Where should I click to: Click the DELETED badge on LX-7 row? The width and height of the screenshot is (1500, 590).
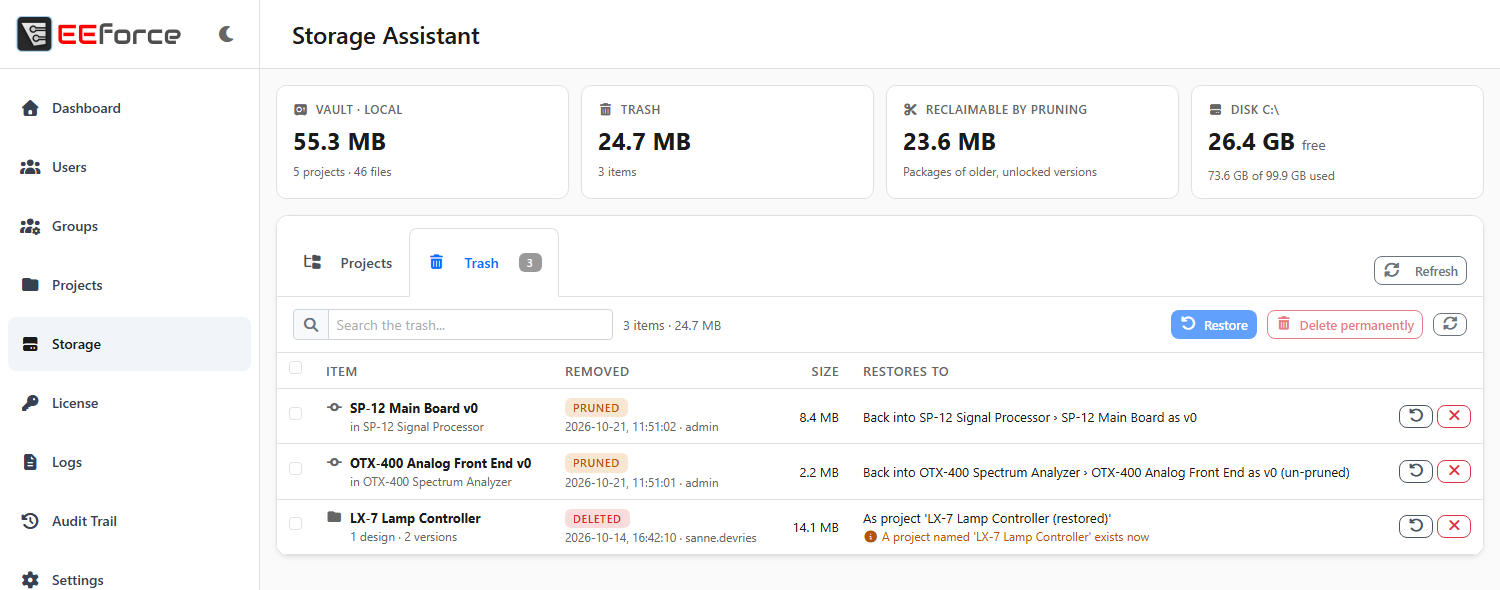coord(597,519)
